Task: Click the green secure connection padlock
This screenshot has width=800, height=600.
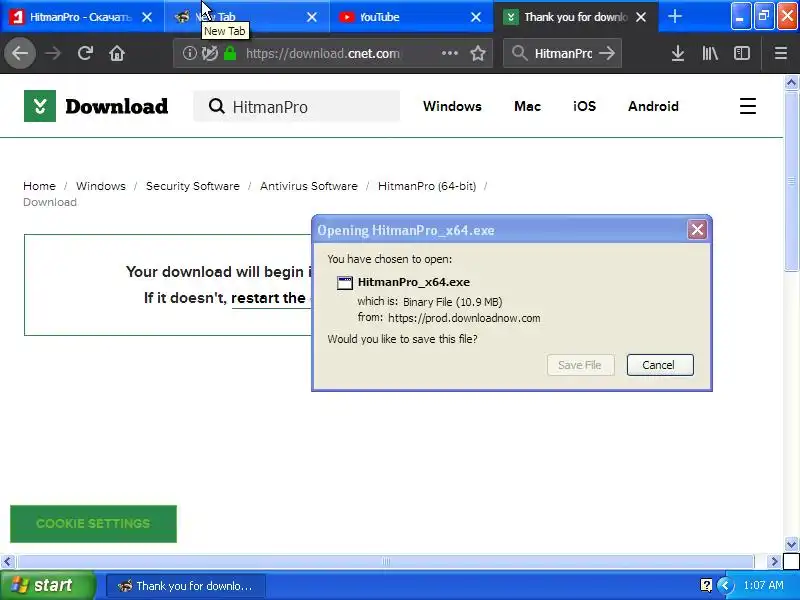Action: point(230,53)
